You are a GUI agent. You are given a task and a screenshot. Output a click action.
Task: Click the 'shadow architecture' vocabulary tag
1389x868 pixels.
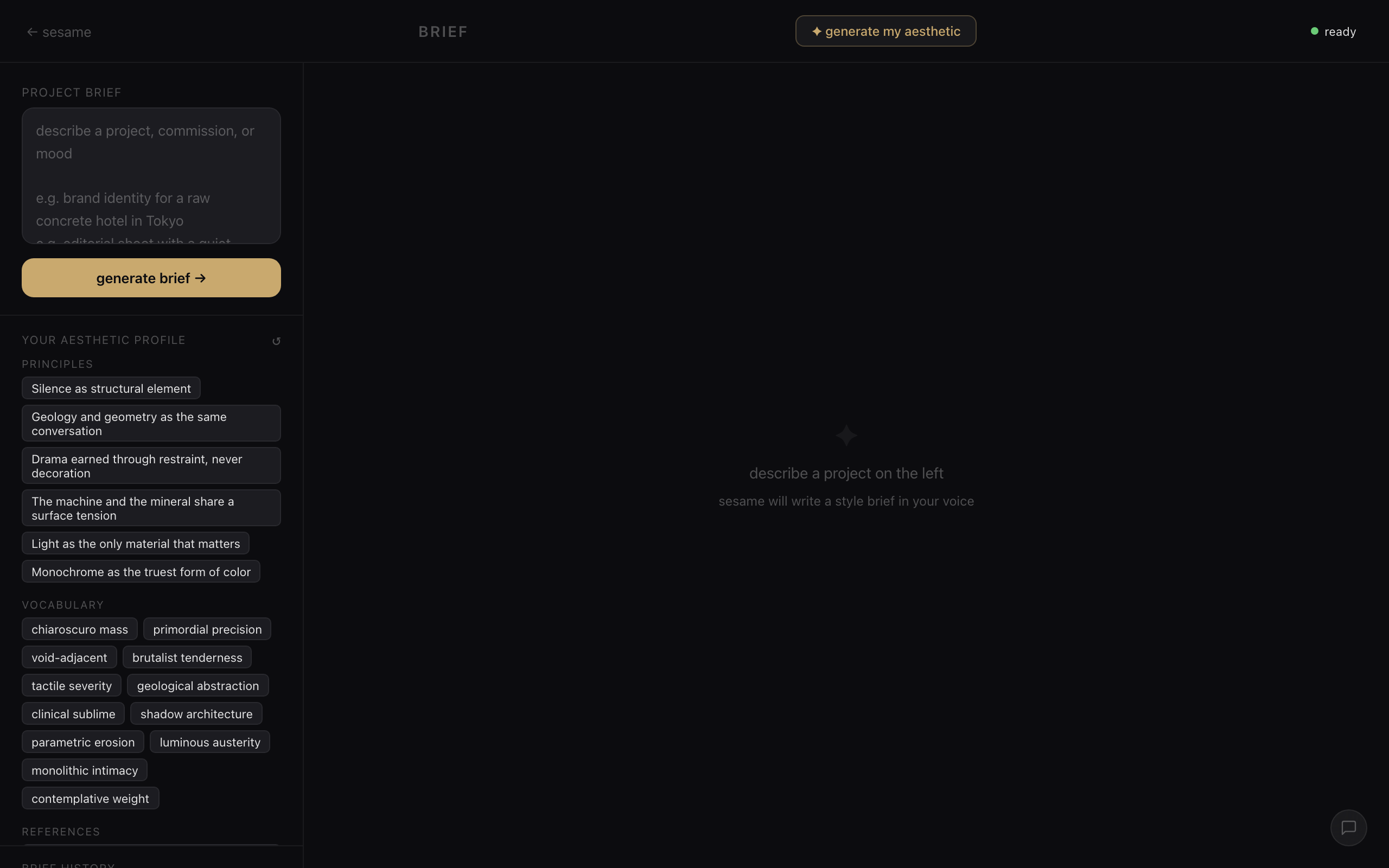[x=196, y=713]
